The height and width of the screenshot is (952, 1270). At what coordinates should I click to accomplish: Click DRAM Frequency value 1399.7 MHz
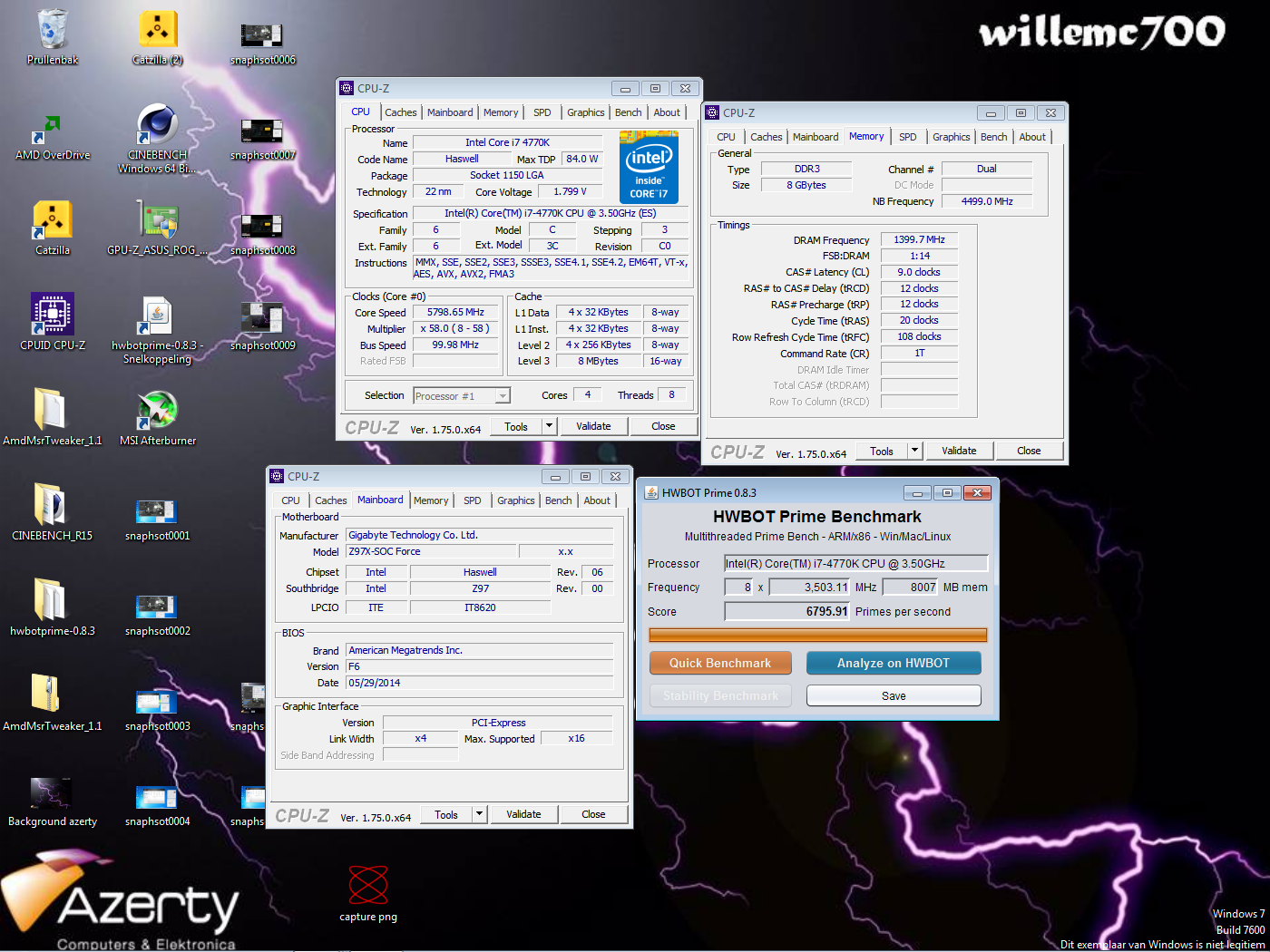tap(919, 239)
